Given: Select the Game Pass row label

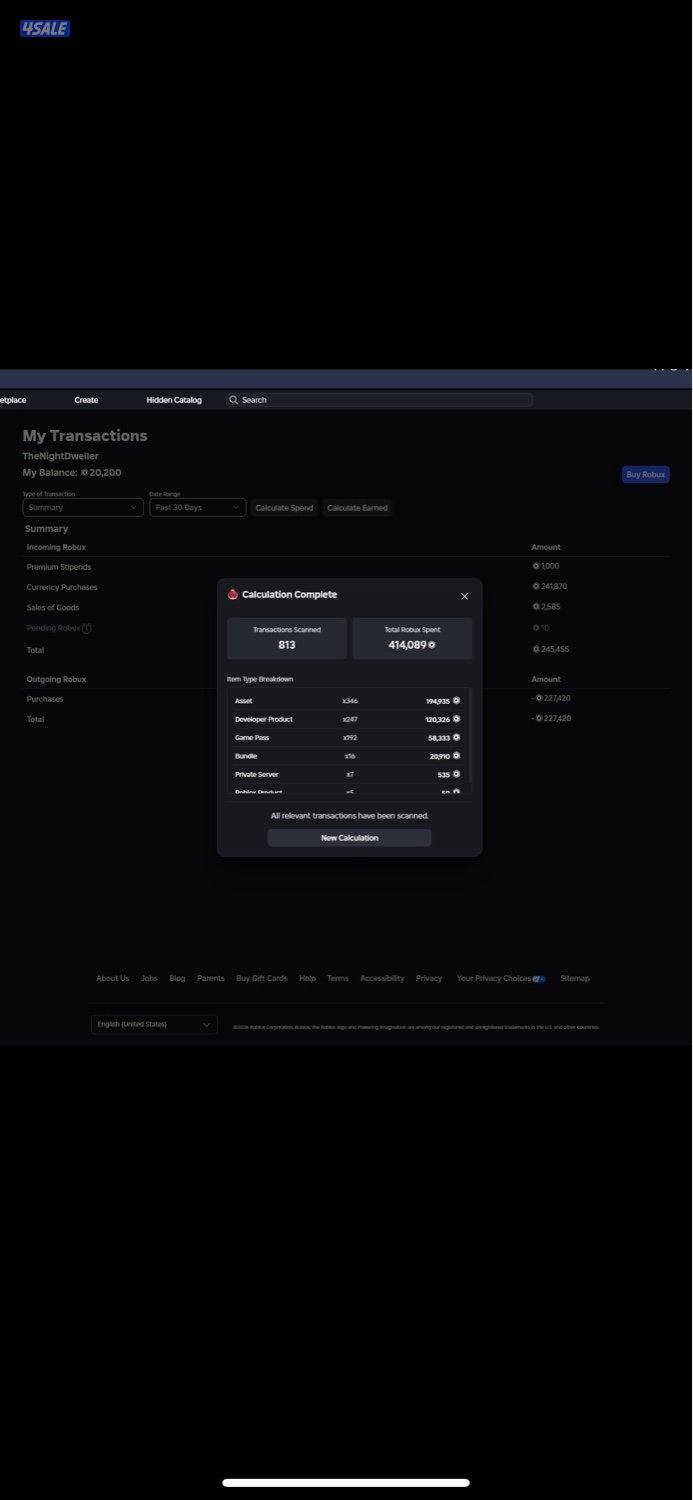Looking at the screenshot, I should point(252,738).
